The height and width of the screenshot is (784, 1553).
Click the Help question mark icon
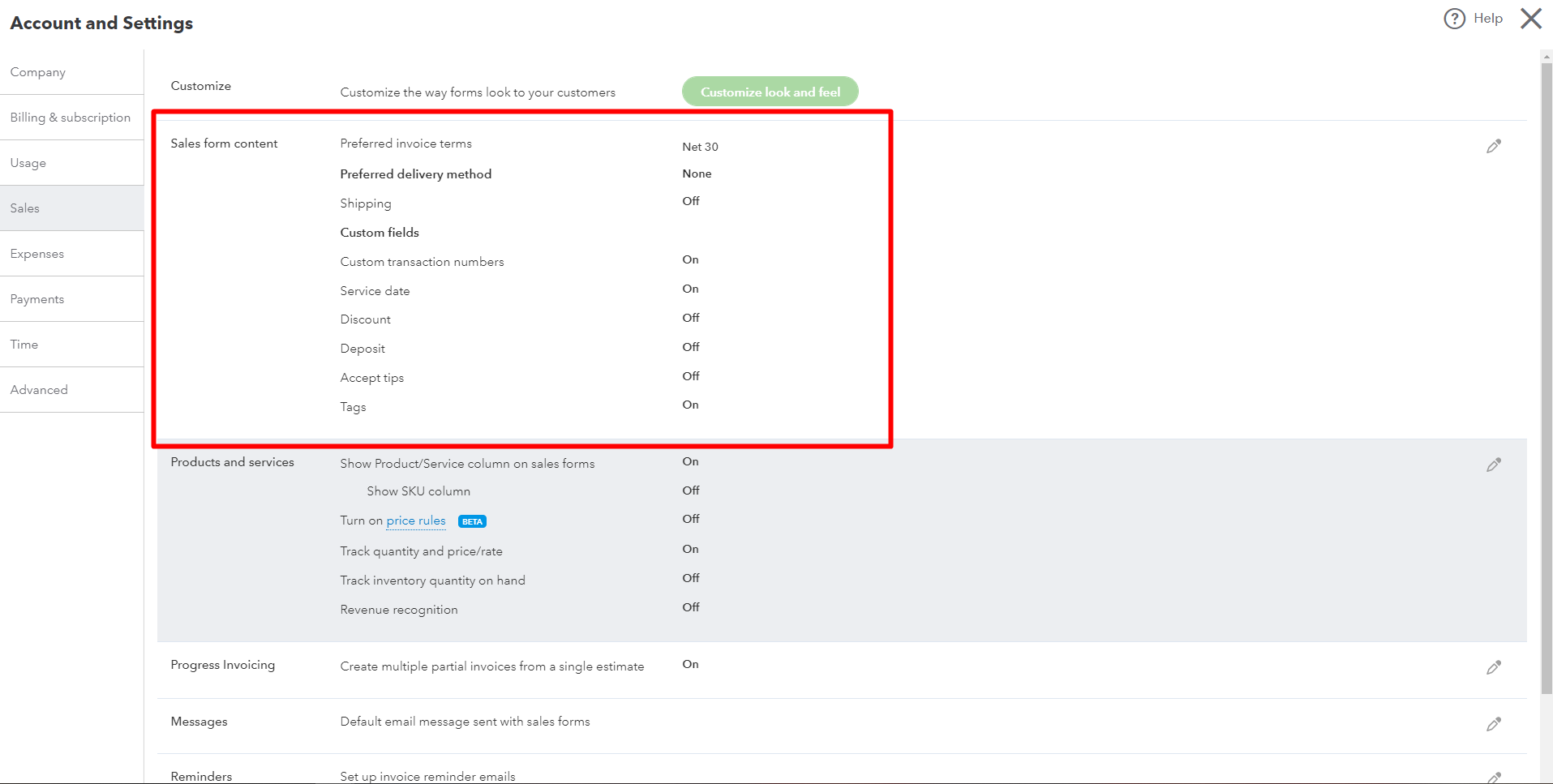tap(1454, 19)
